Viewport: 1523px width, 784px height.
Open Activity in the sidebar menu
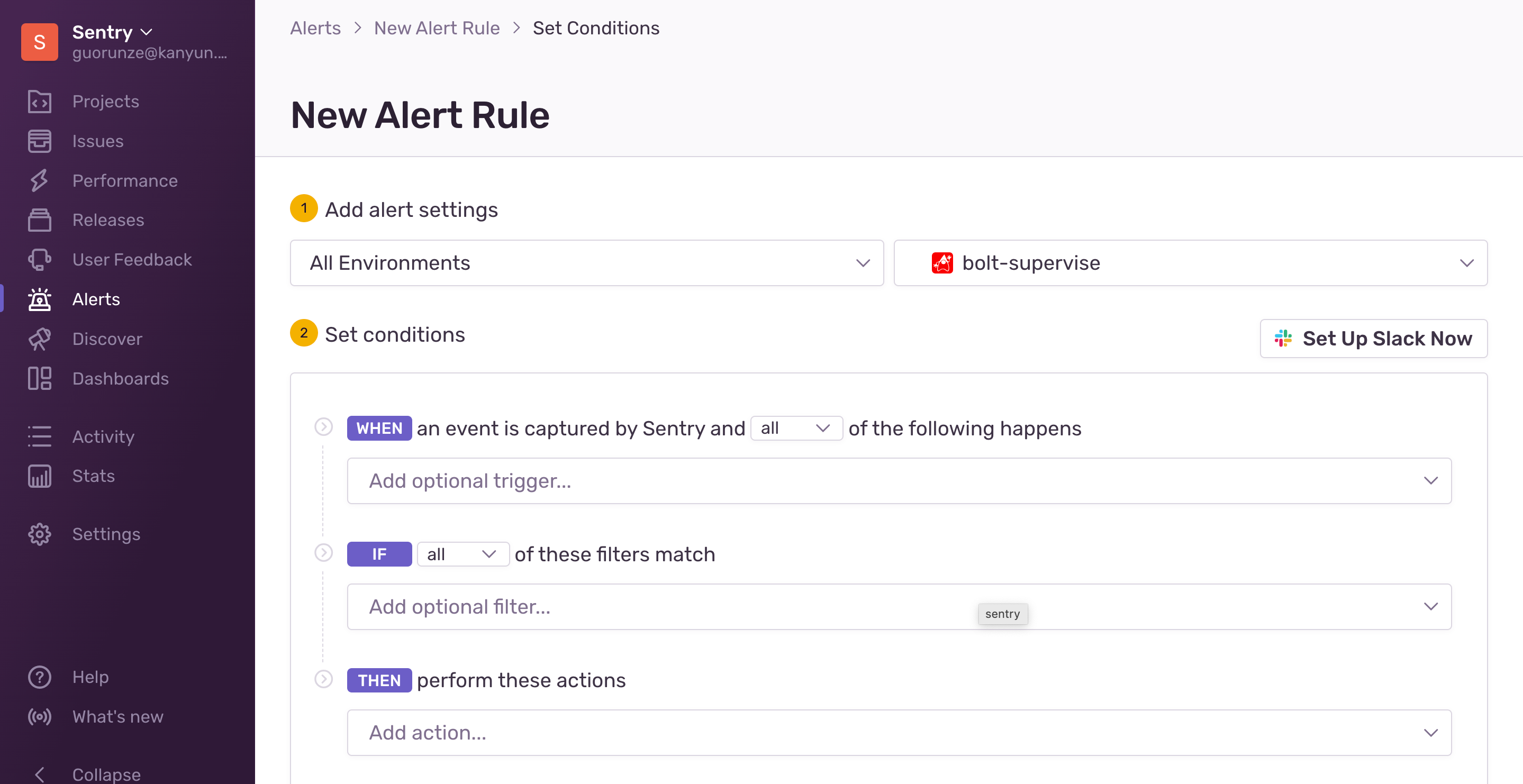104,436
